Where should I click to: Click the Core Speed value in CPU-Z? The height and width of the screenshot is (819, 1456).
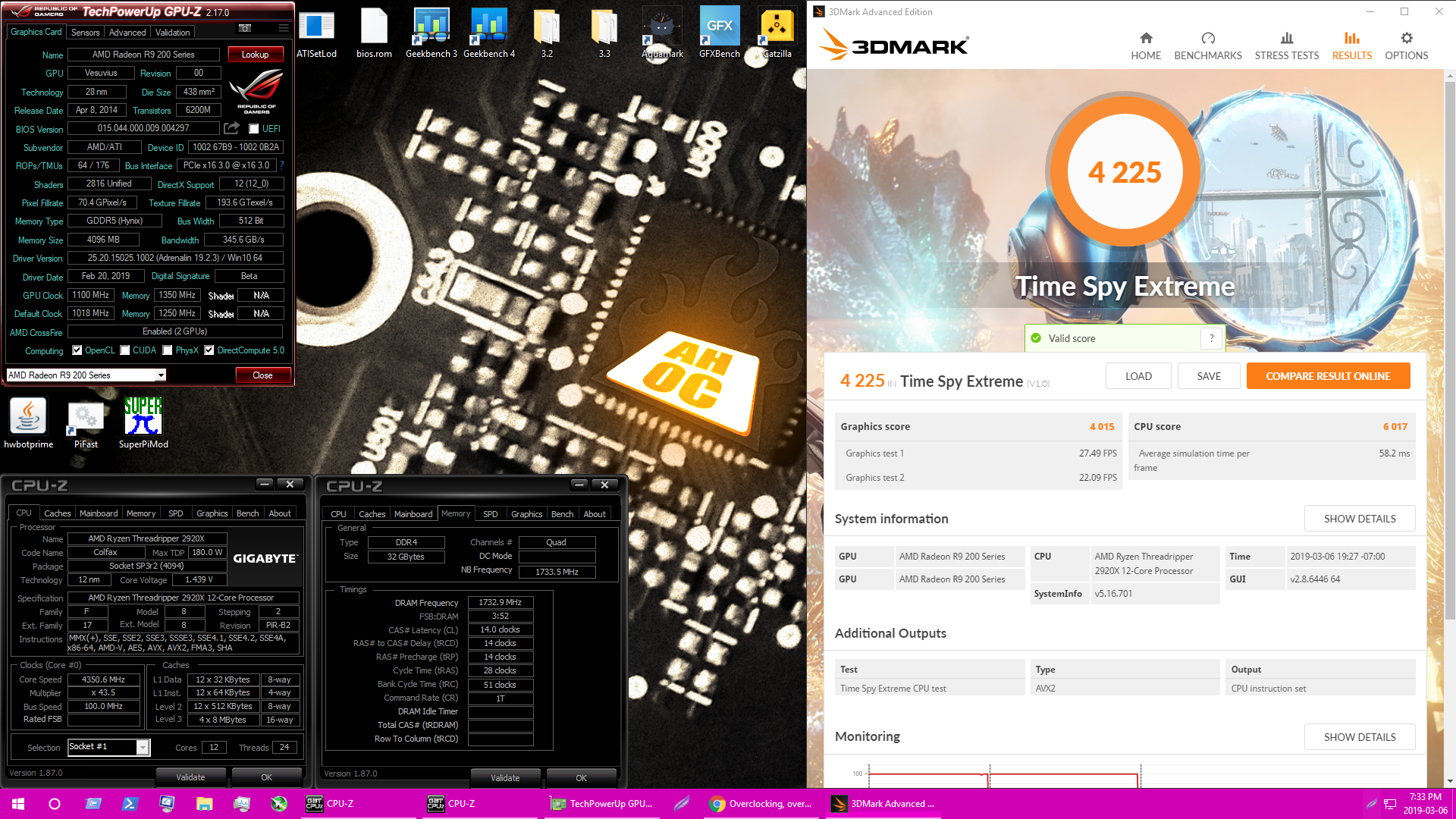pos(104,679)
